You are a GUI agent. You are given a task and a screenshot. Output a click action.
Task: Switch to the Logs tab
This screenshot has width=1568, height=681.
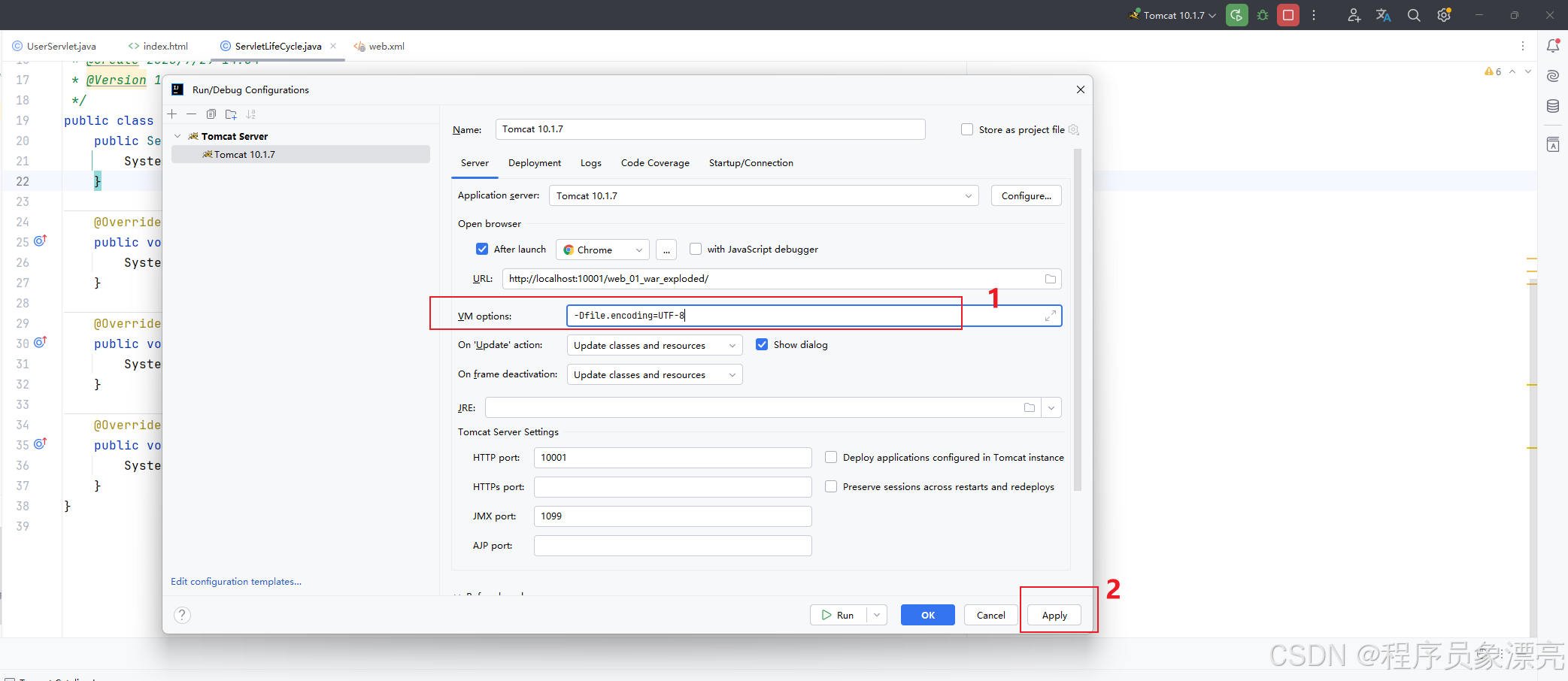click(x=591, y=162)
